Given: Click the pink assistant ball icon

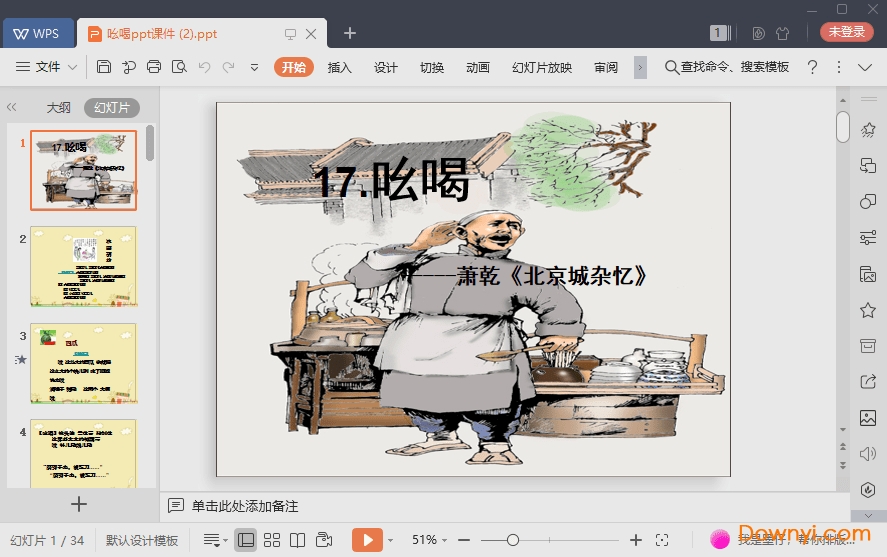Looking at the screenshot, I should (x=720, y=539).
